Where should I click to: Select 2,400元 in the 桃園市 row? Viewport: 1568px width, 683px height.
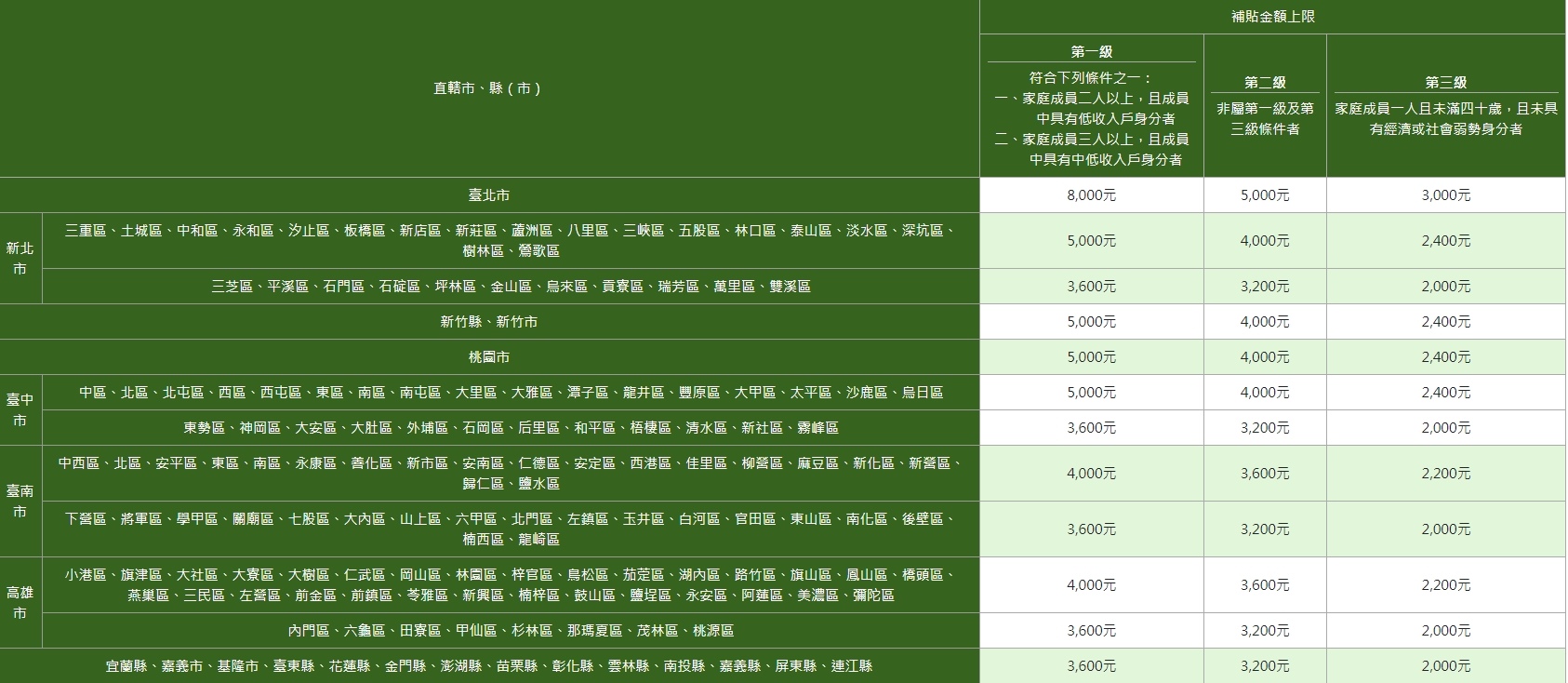click(x=1445, y=357)
